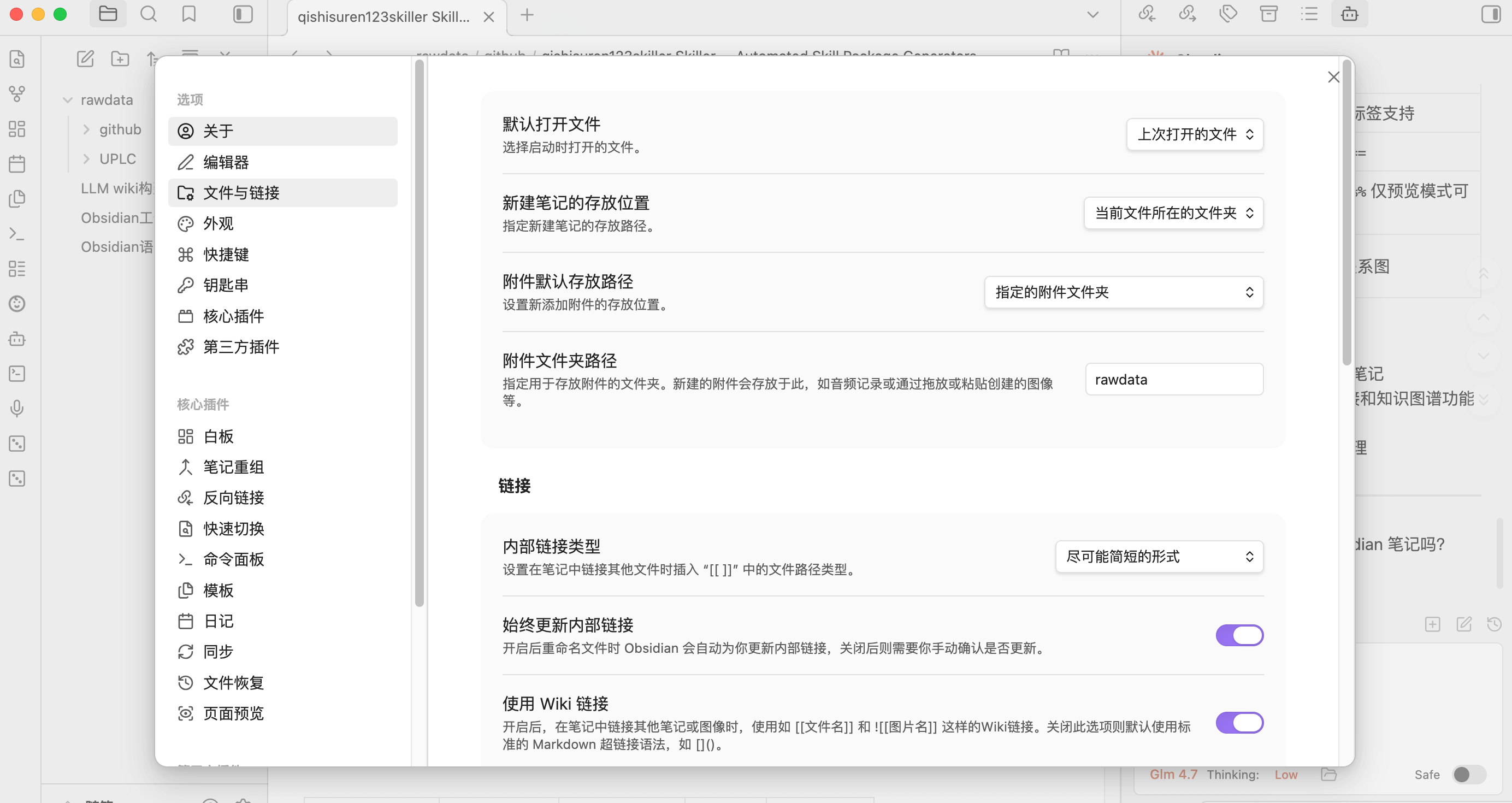
Task: Open 反向链接 core plugin settings
Action: (x=283, y=498)
